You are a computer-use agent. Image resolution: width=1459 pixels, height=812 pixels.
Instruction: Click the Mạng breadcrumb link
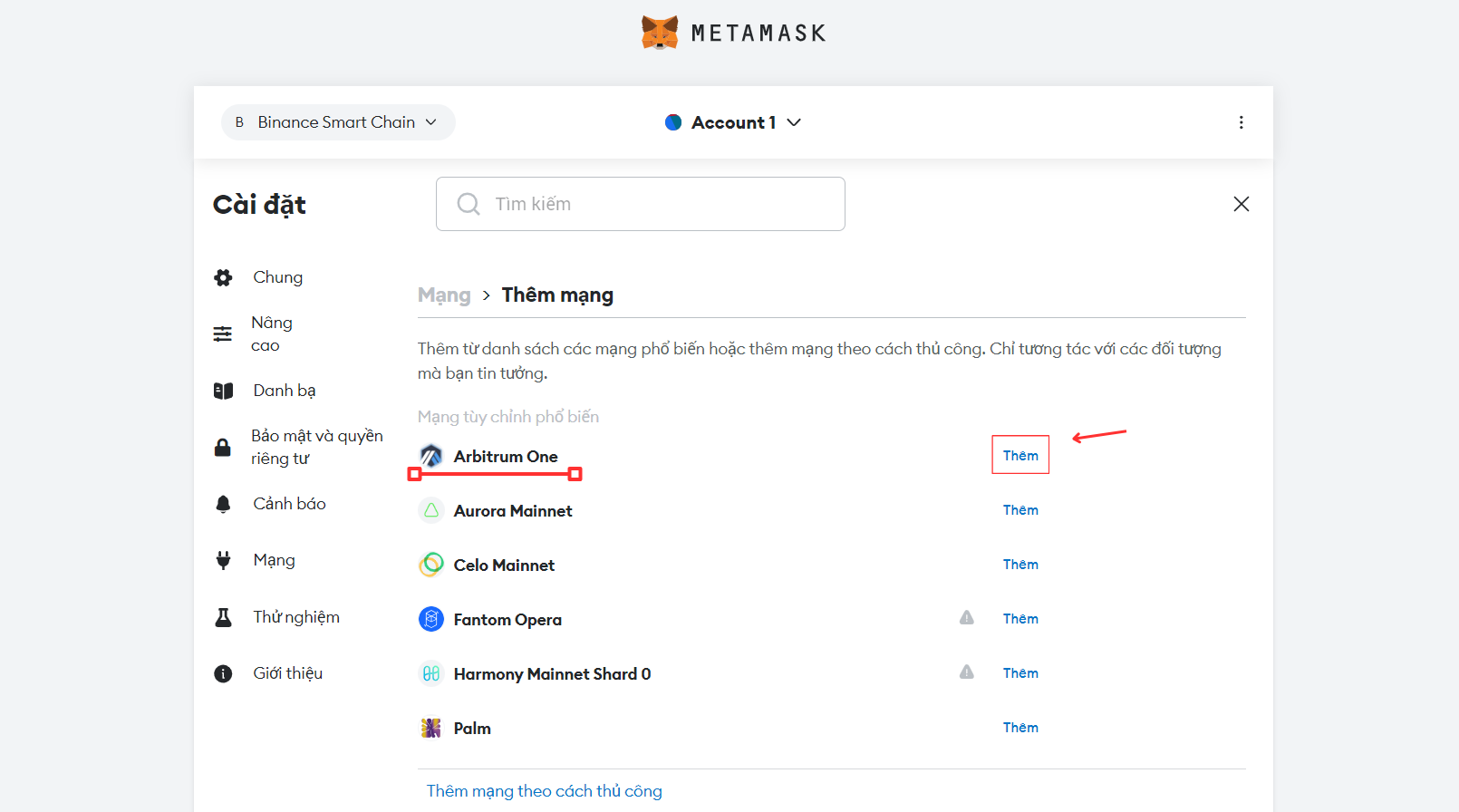[444, 295]
